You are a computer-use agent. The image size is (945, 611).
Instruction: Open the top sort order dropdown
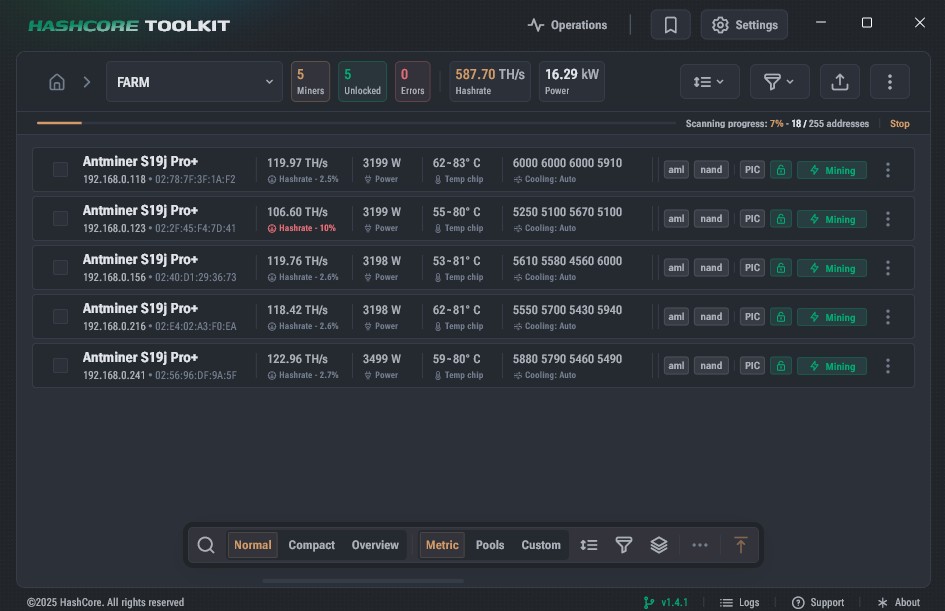point(709,82)
